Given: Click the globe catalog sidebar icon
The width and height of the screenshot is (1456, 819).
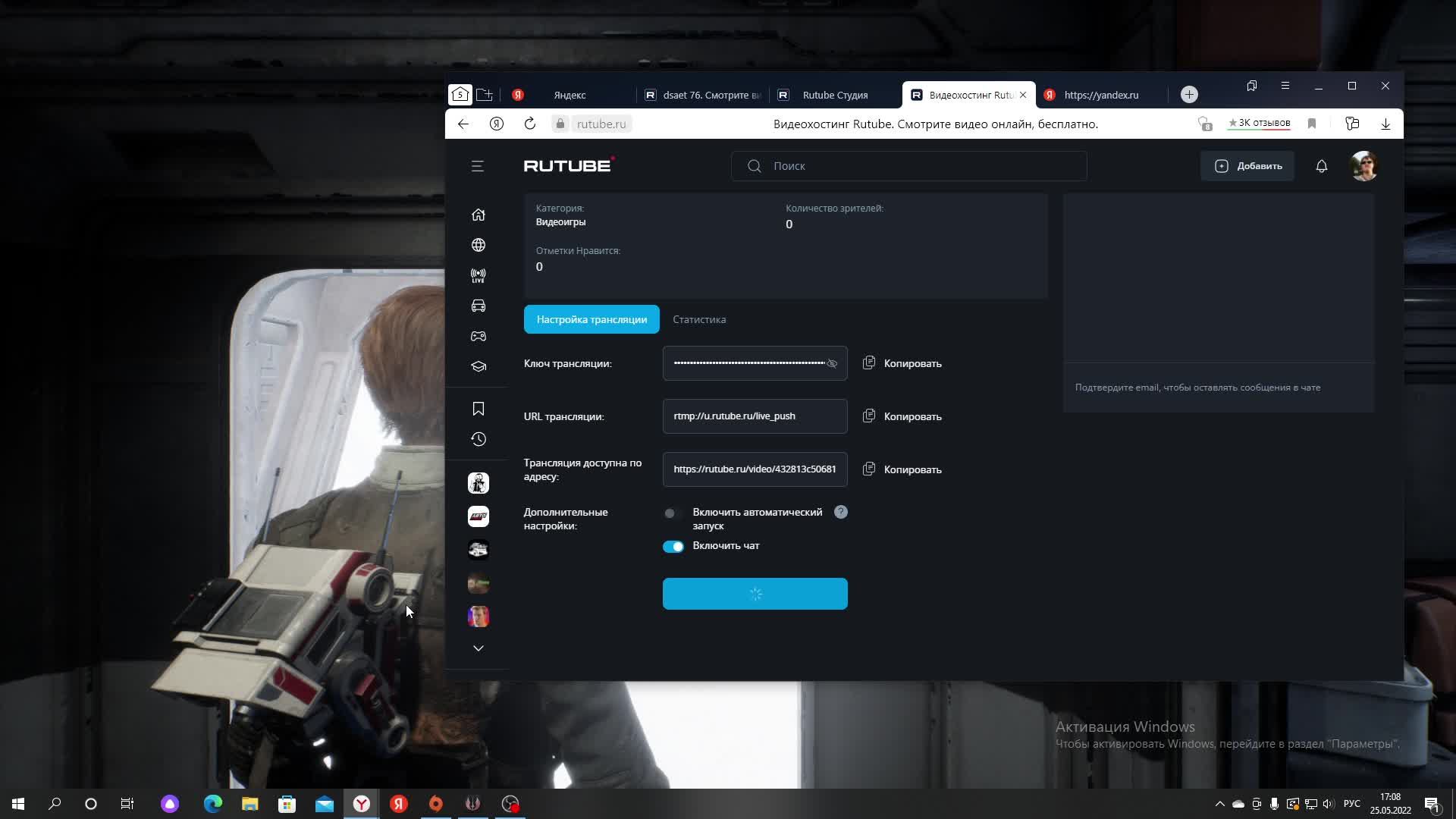Looking at the screenshot, I should click(478, 245).
